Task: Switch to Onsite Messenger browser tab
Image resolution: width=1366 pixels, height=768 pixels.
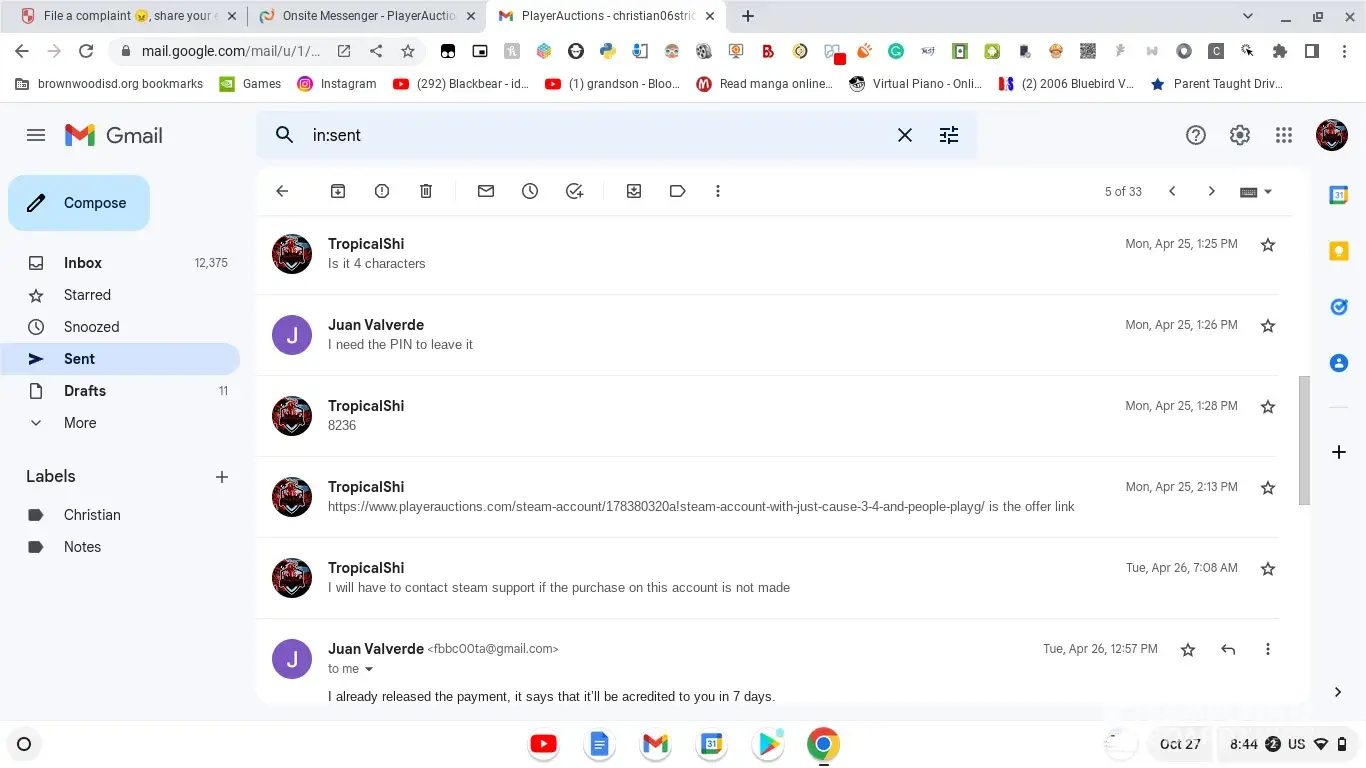Action: [x=366, y=16]
